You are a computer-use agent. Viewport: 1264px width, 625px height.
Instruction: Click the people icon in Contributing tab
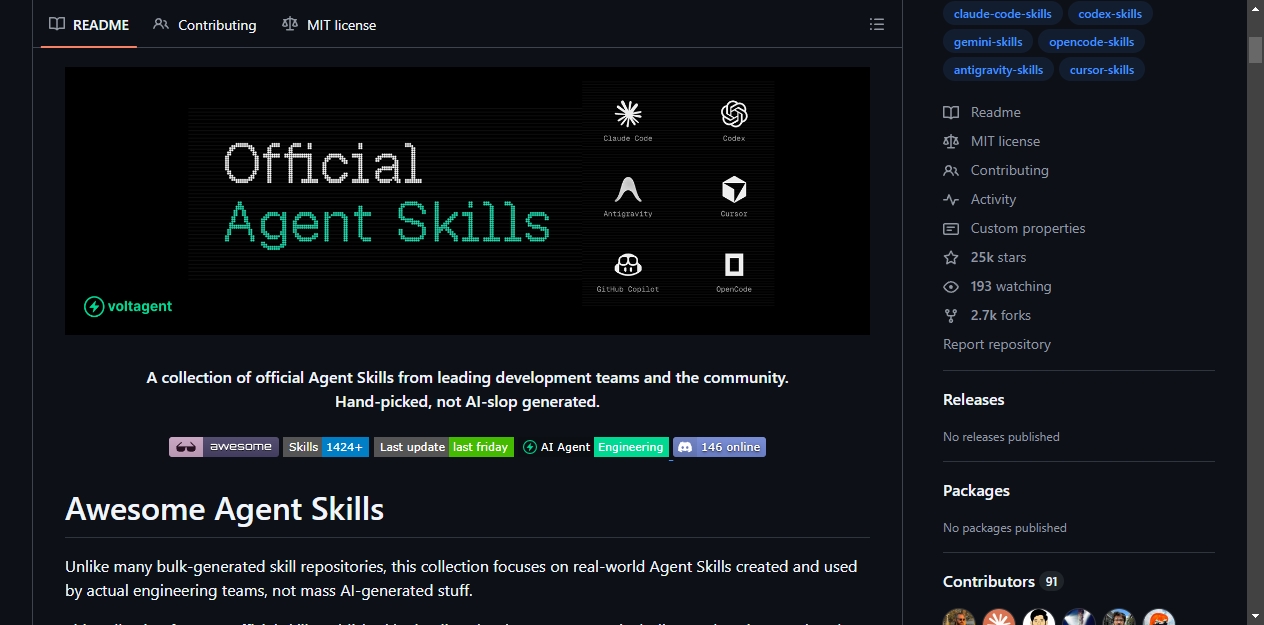[x=161, y=24]
